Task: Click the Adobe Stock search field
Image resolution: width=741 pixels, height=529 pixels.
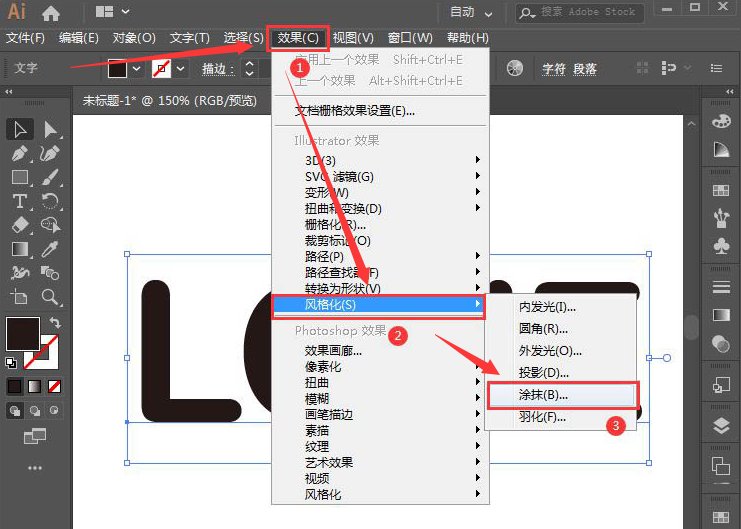Action: click(x=579, y=12)
